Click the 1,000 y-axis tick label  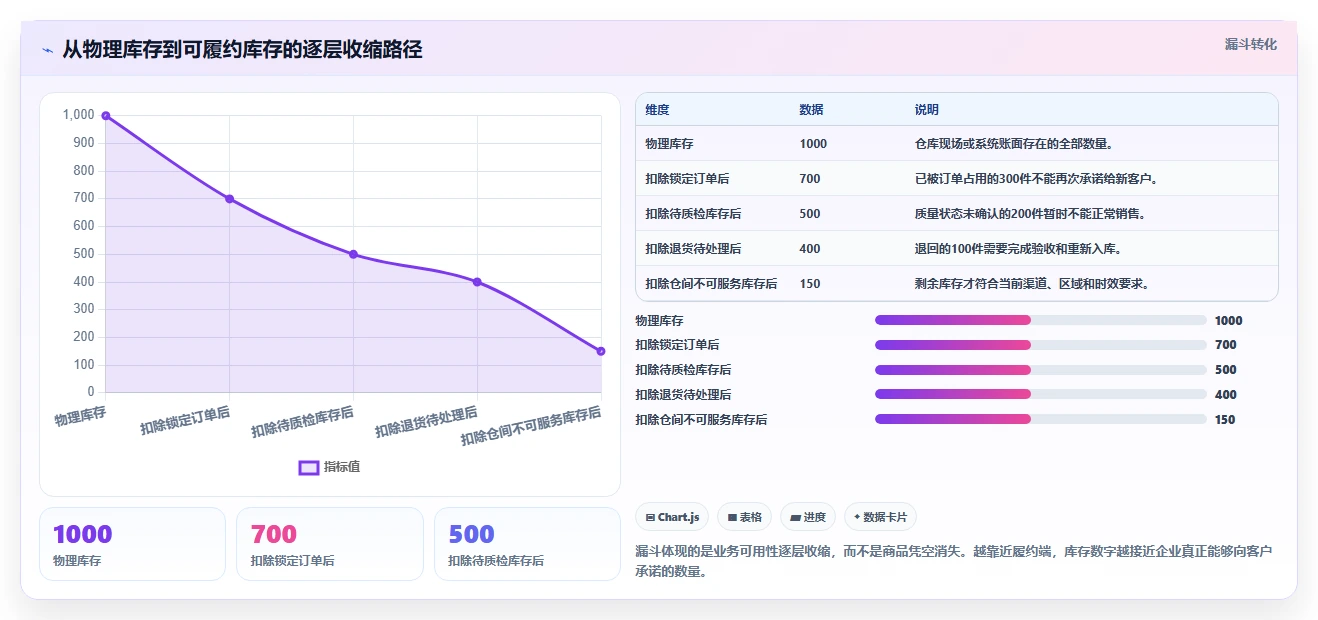[79, 115]
